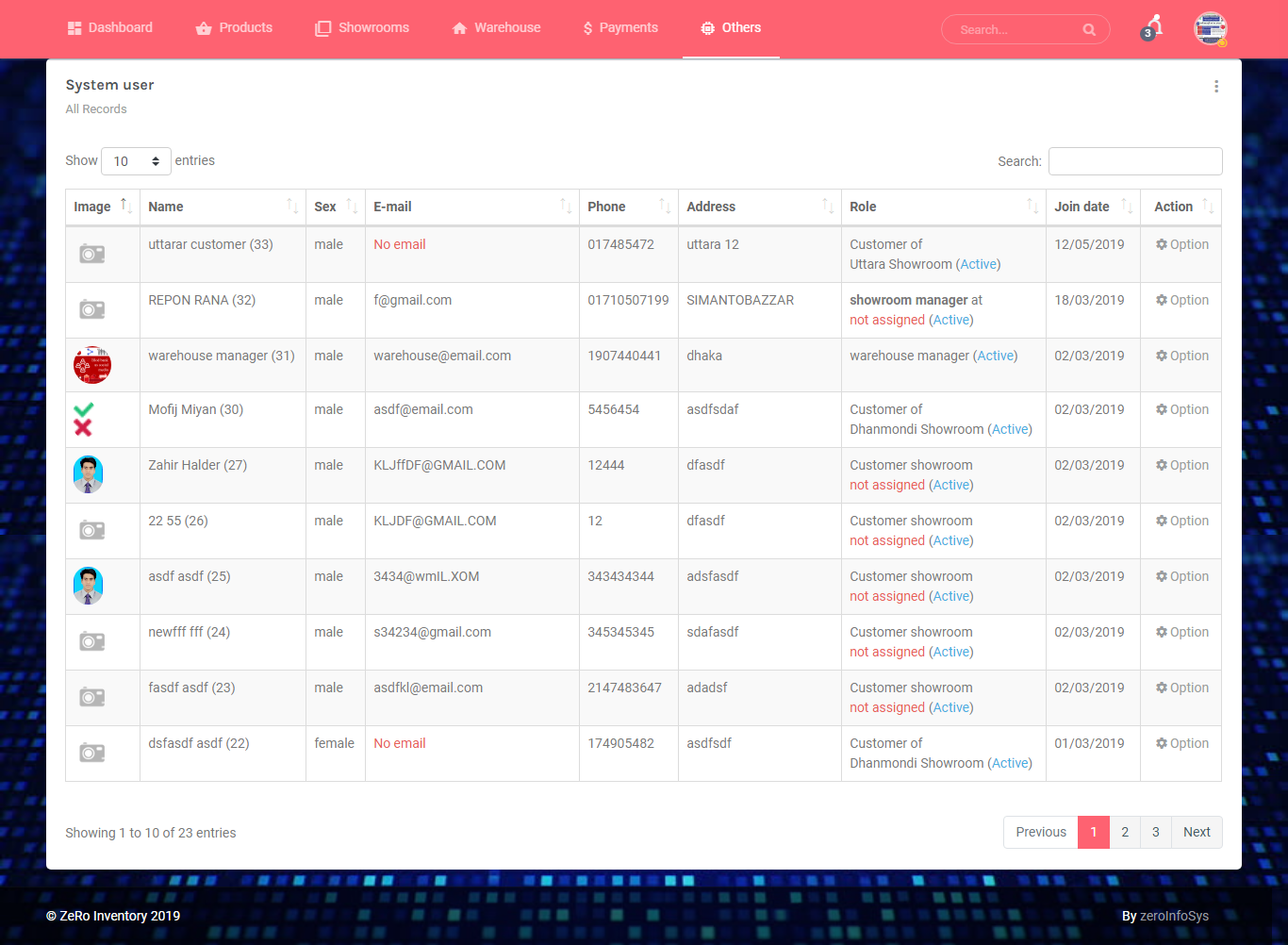Open the three-dot card options menu
1288x945 pixels.
pos(1216,87)
